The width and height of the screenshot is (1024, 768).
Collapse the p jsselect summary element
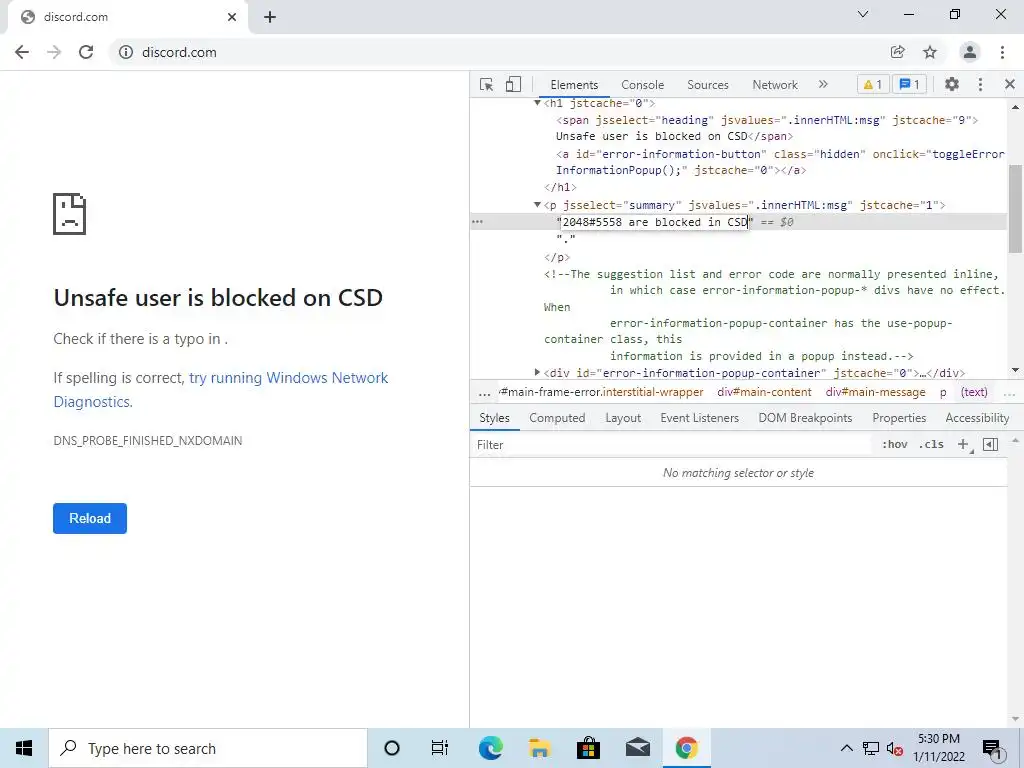pos(537,205)
